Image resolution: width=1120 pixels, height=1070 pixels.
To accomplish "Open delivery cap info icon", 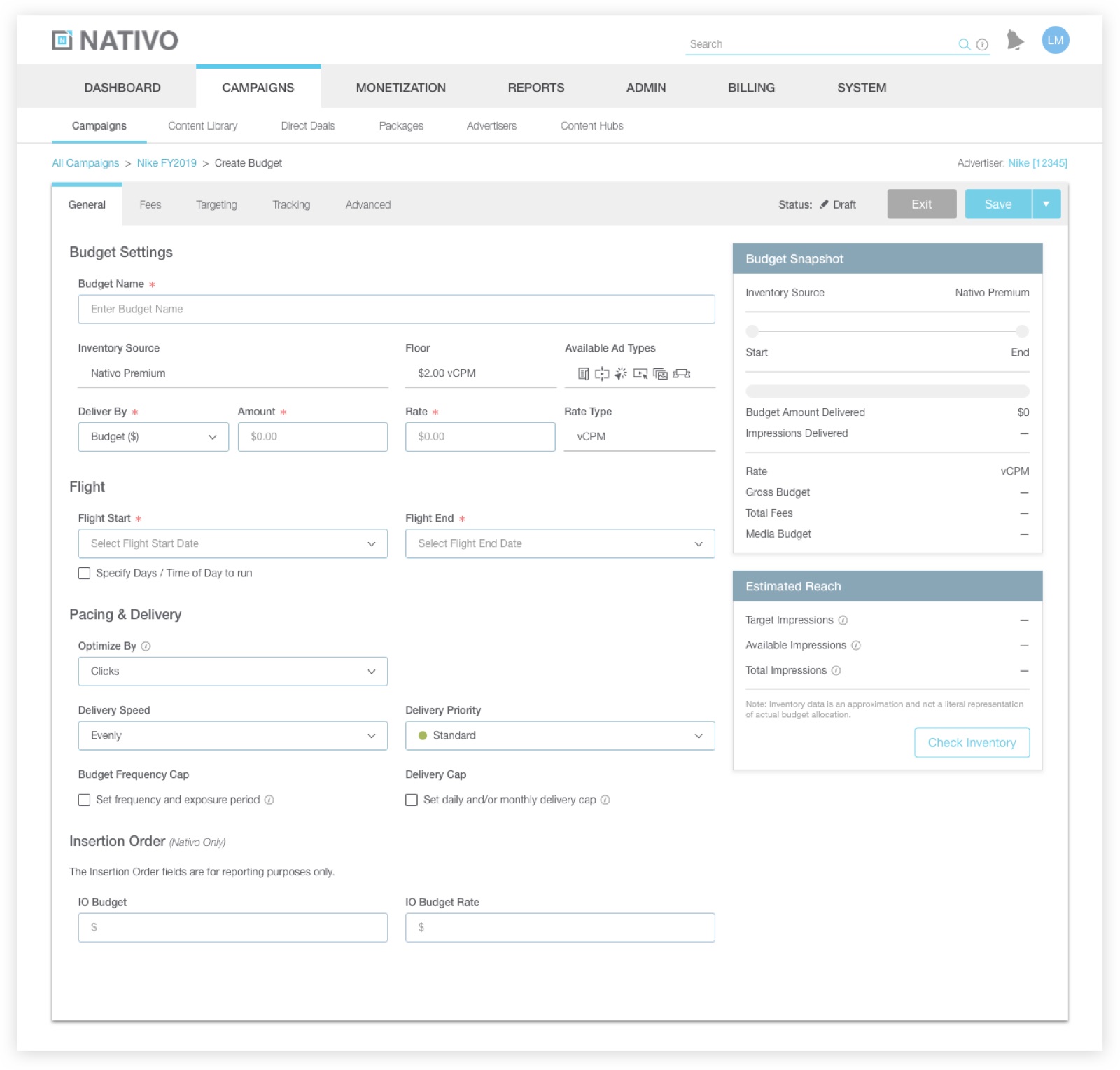I will pyautogui.click(x=605, y=800).
